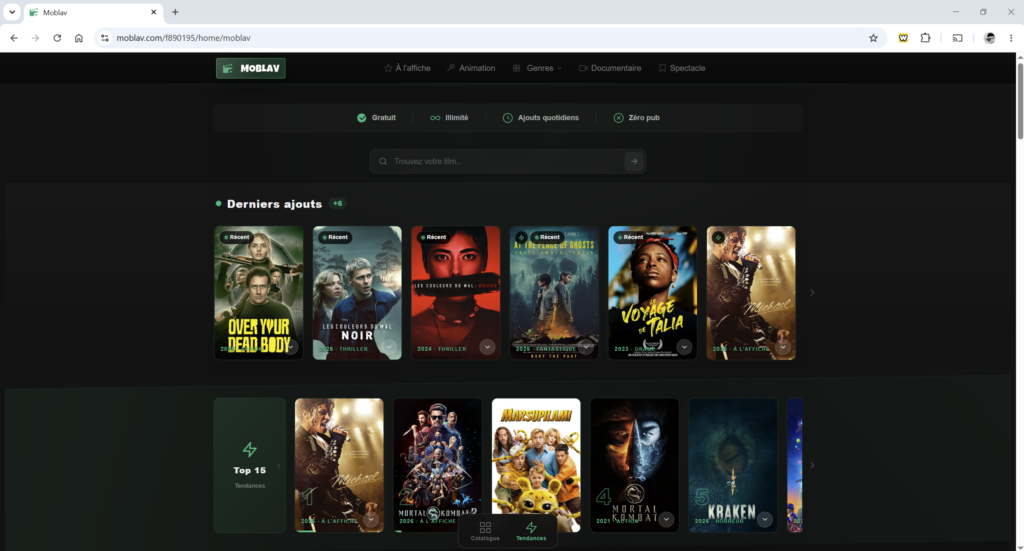Image resolution: width=1024 pixels, height=551 pixels.
Task: Click the lightning icon in Top 15 tile
Action: point(249,449)
